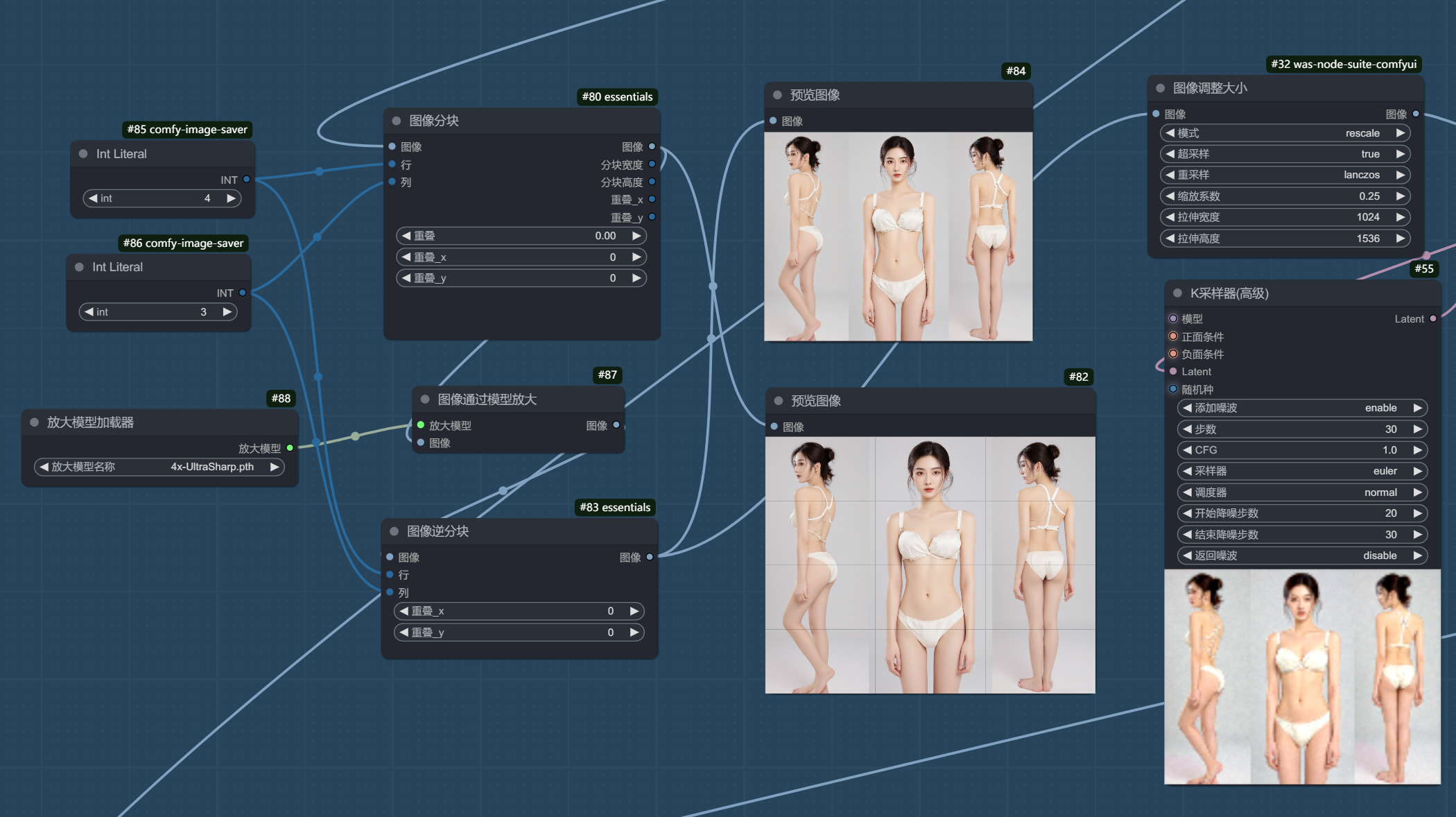Click next arrow on 调度器 selector
The width and height of the screenshot is (1456, 817).
(1418, 492)
